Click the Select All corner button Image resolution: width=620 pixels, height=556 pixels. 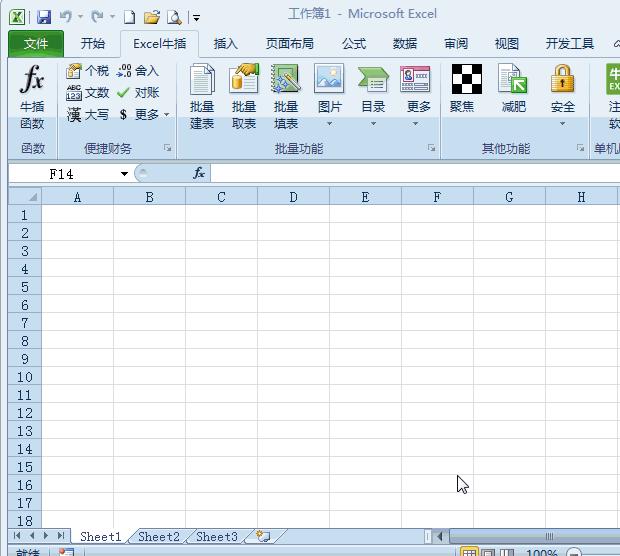click(x=25, y=197)
